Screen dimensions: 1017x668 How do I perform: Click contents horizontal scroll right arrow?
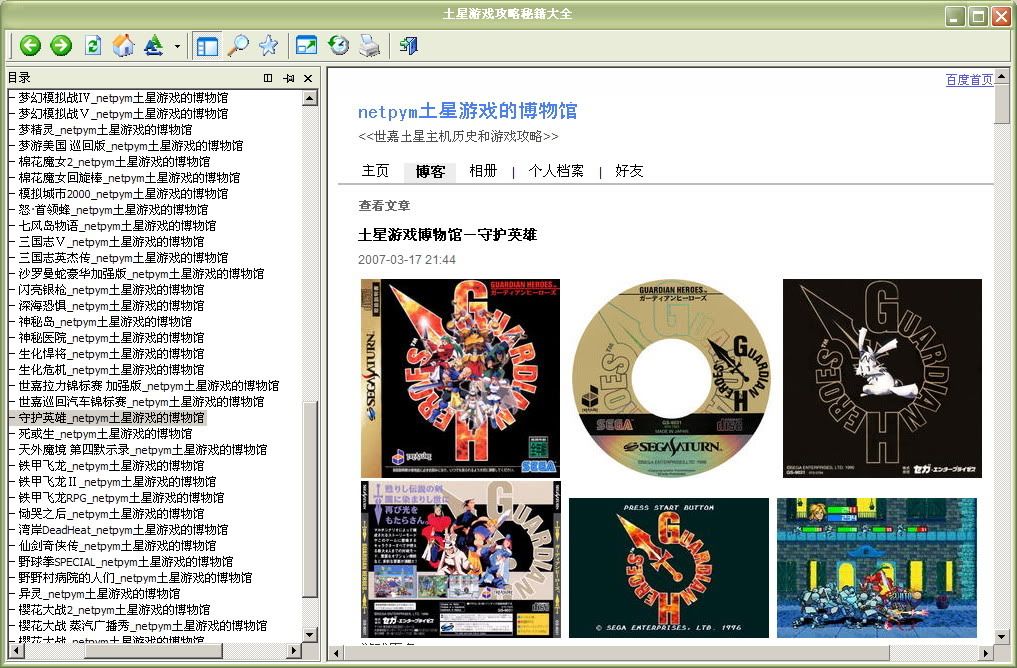tap(294, 650)
